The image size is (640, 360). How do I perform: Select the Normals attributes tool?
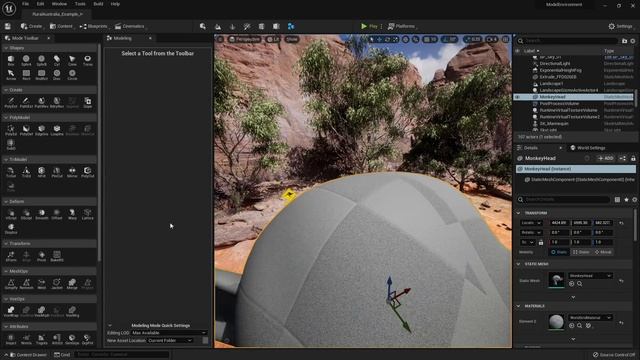pos(26,340)
